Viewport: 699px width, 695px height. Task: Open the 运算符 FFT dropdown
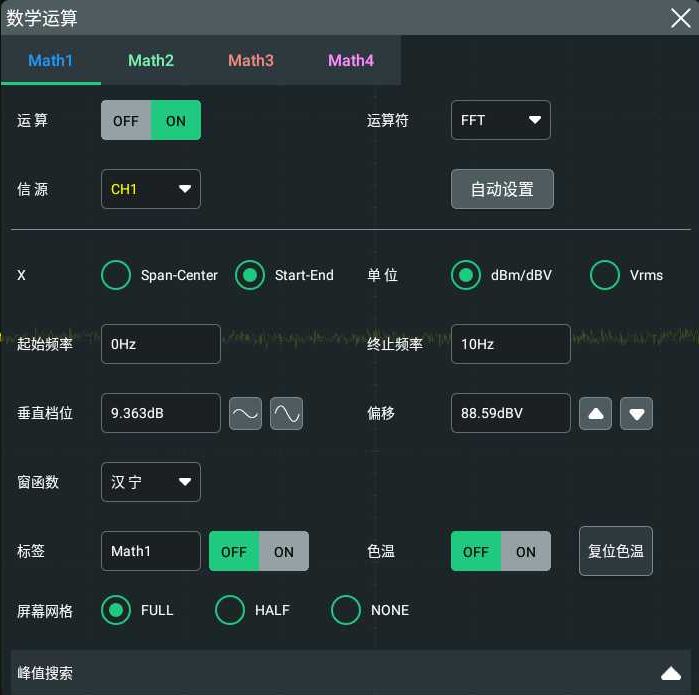(501, 120)
